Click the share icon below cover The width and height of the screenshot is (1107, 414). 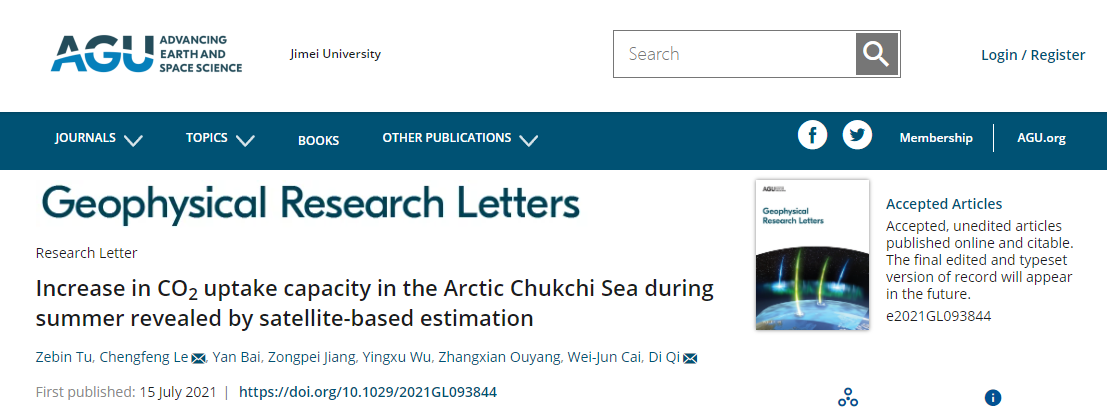pos(848,398)
